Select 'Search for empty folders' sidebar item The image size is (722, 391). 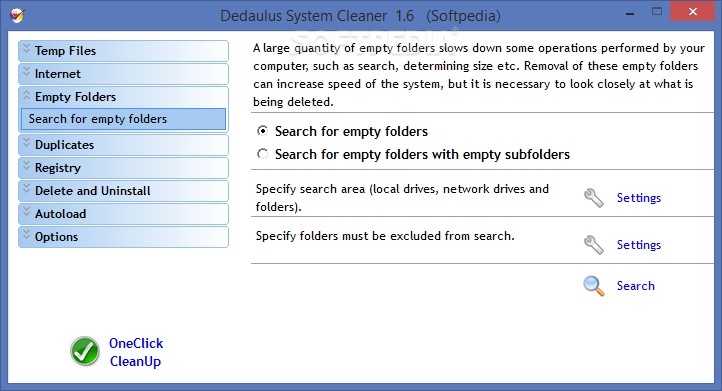(123, 119)
